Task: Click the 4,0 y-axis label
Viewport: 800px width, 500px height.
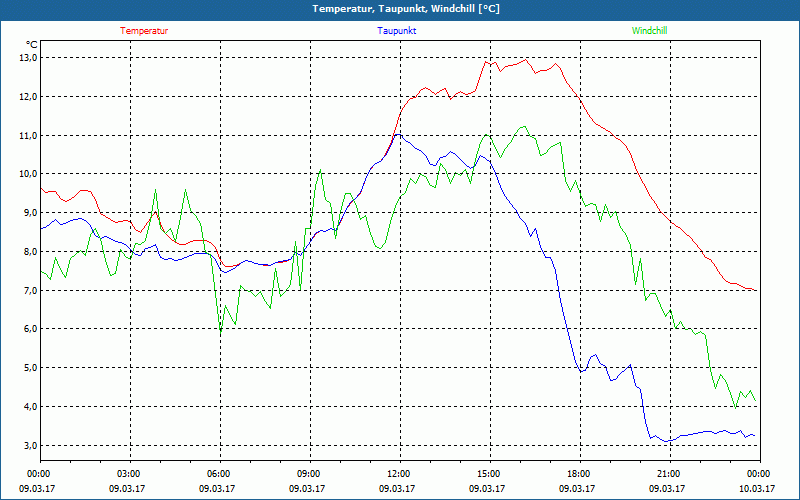Action: pyautogui.click(x=31, y=407)
